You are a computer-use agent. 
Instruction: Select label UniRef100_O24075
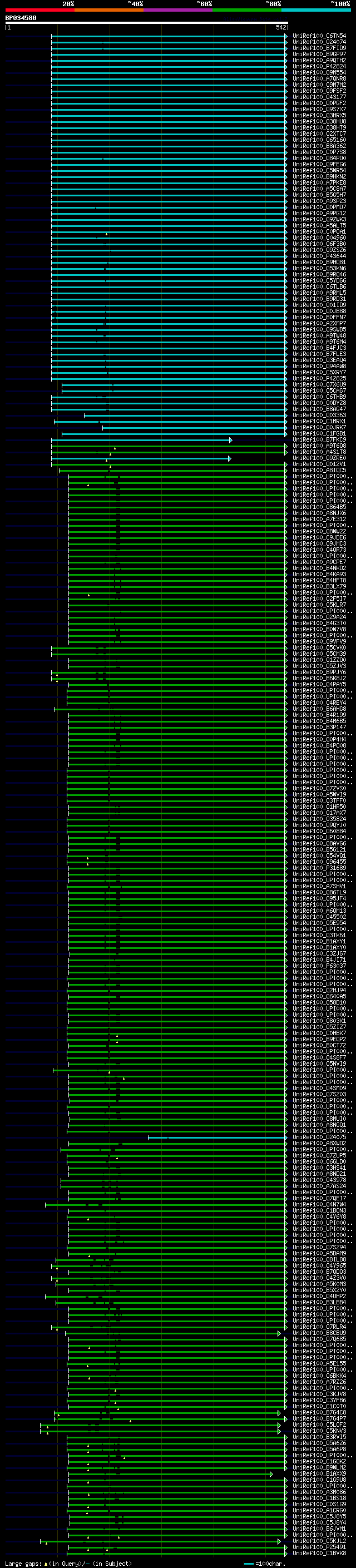point(319,1137)
